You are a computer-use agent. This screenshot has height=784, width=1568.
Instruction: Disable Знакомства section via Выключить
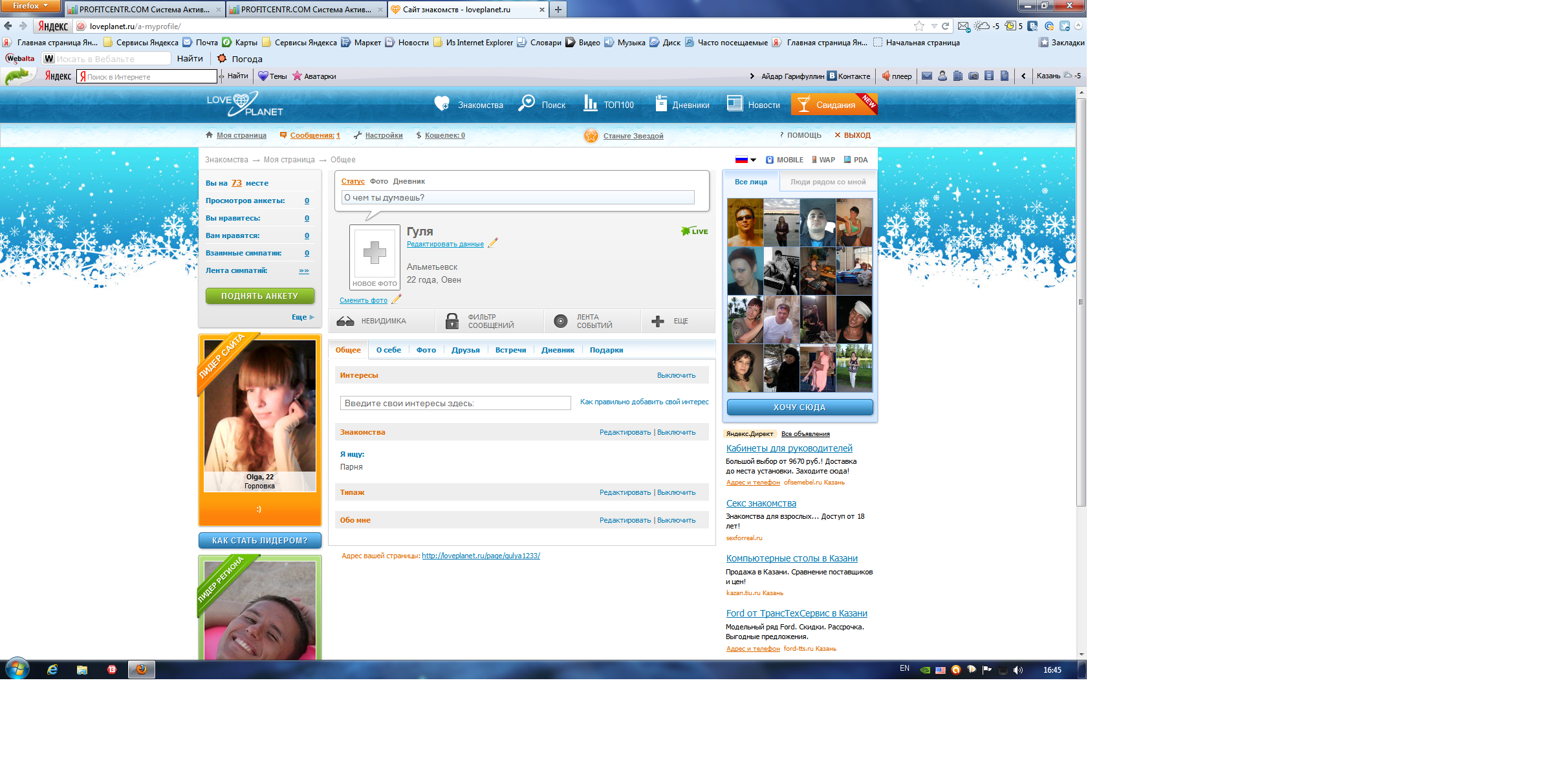[676, 432]
